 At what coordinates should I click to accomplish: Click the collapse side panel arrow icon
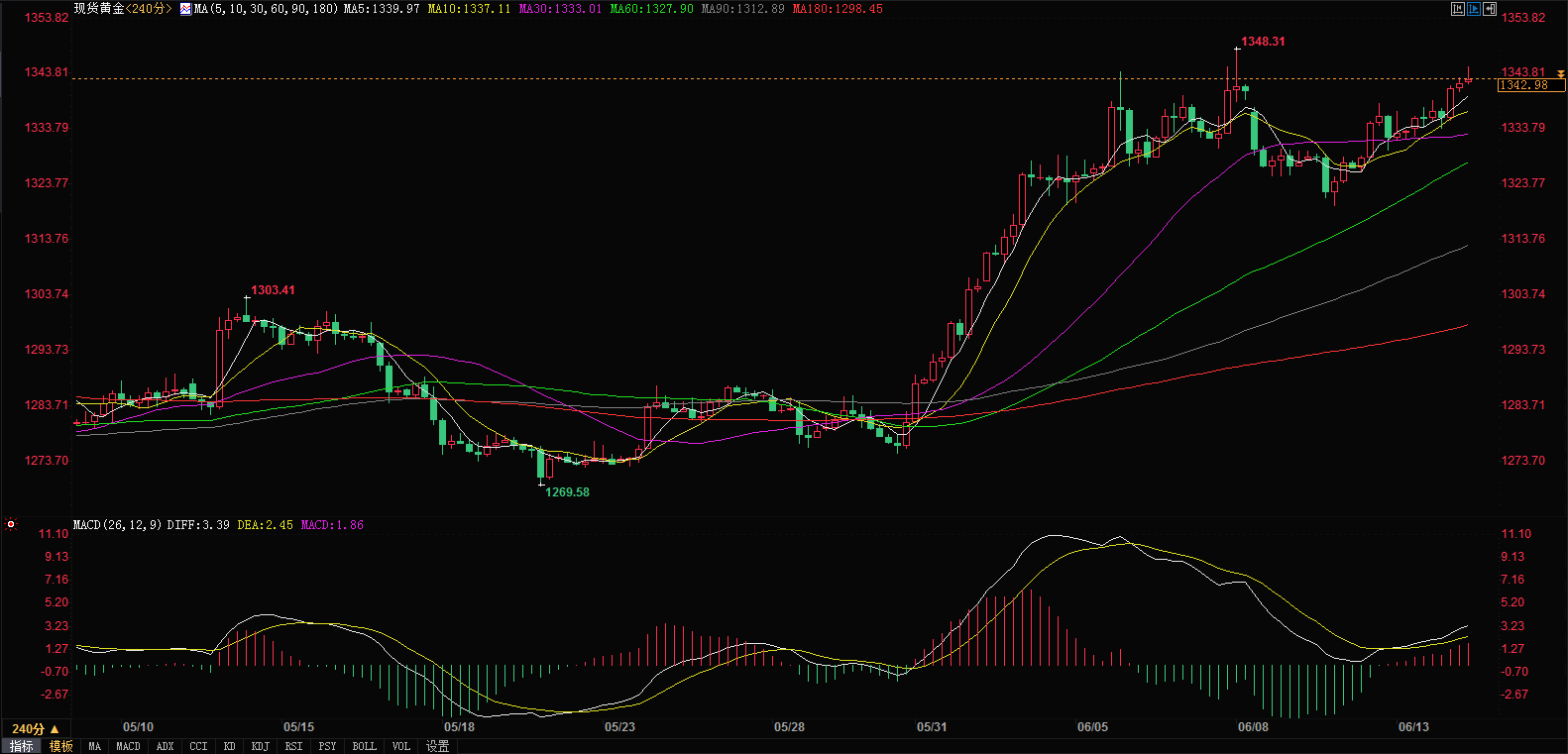click(1490, 9)
